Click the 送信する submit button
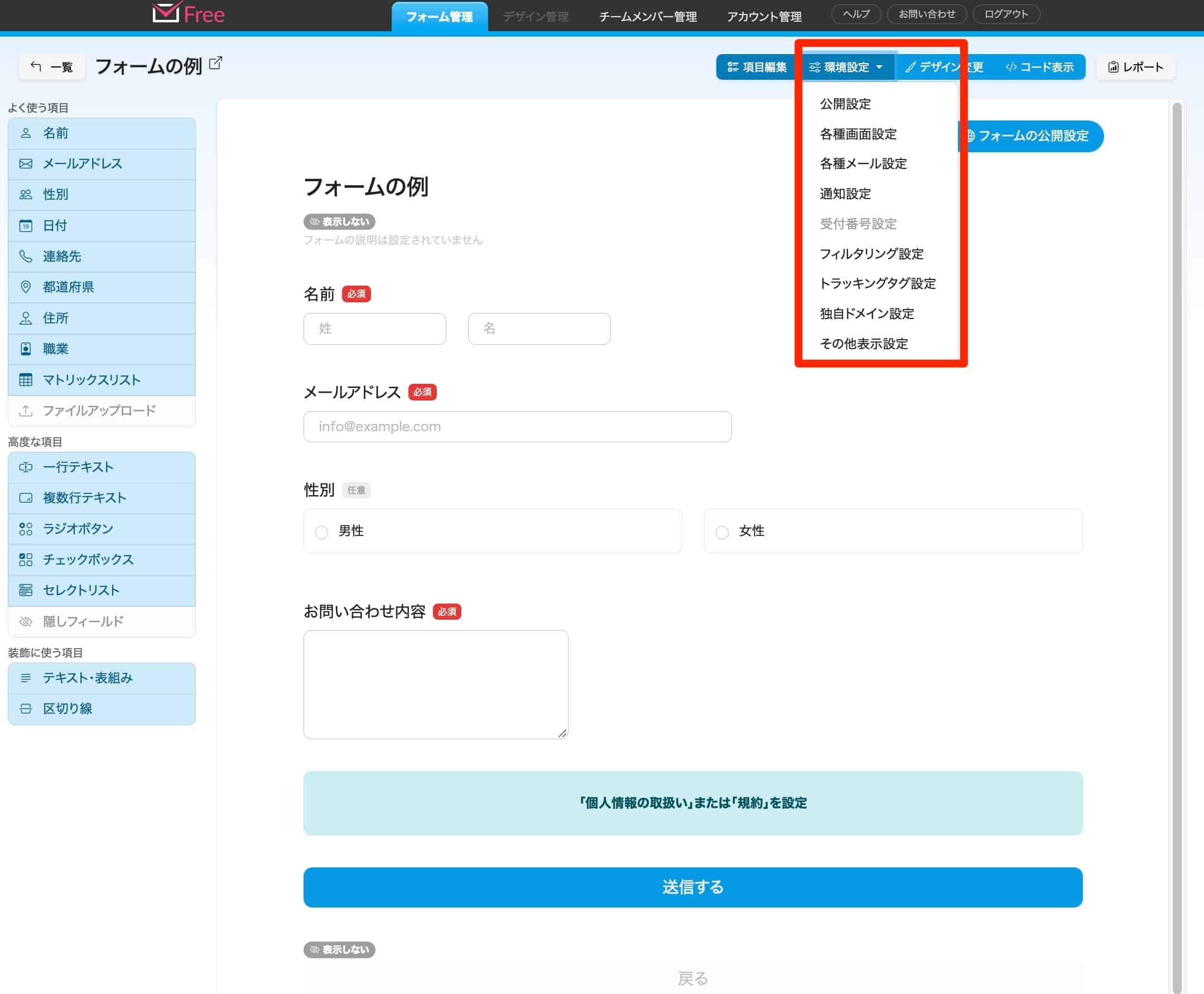The image size is (1204, 994). (x=692, y=887)
